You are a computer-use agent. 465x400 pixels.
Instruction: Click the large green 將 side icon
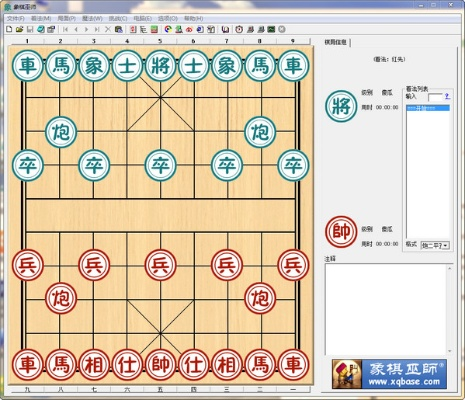pyautogui.click(x=341, y=107)
